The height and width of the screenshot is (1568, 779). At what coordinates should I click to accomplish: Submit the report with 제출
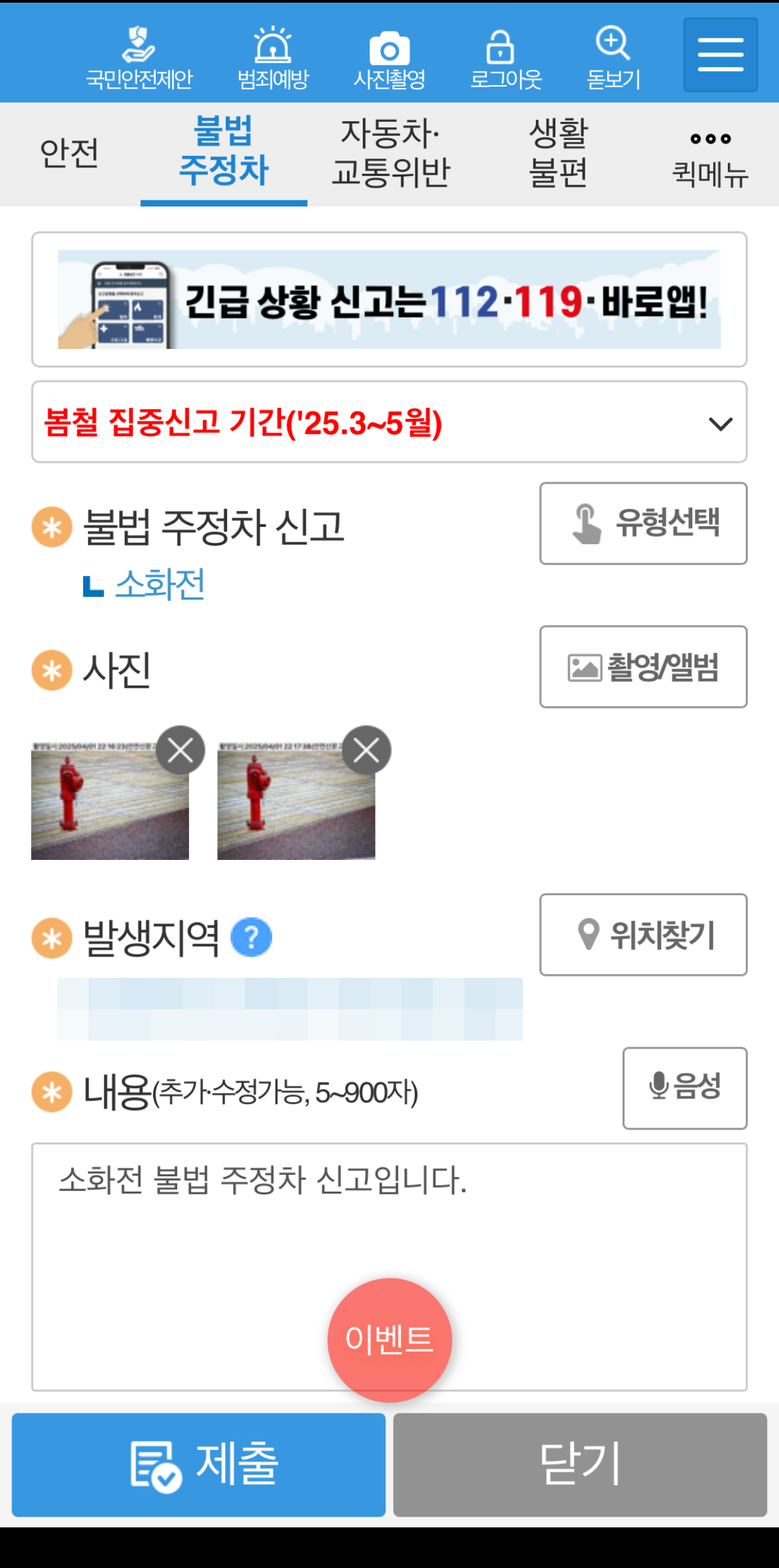pos(198,1465)
